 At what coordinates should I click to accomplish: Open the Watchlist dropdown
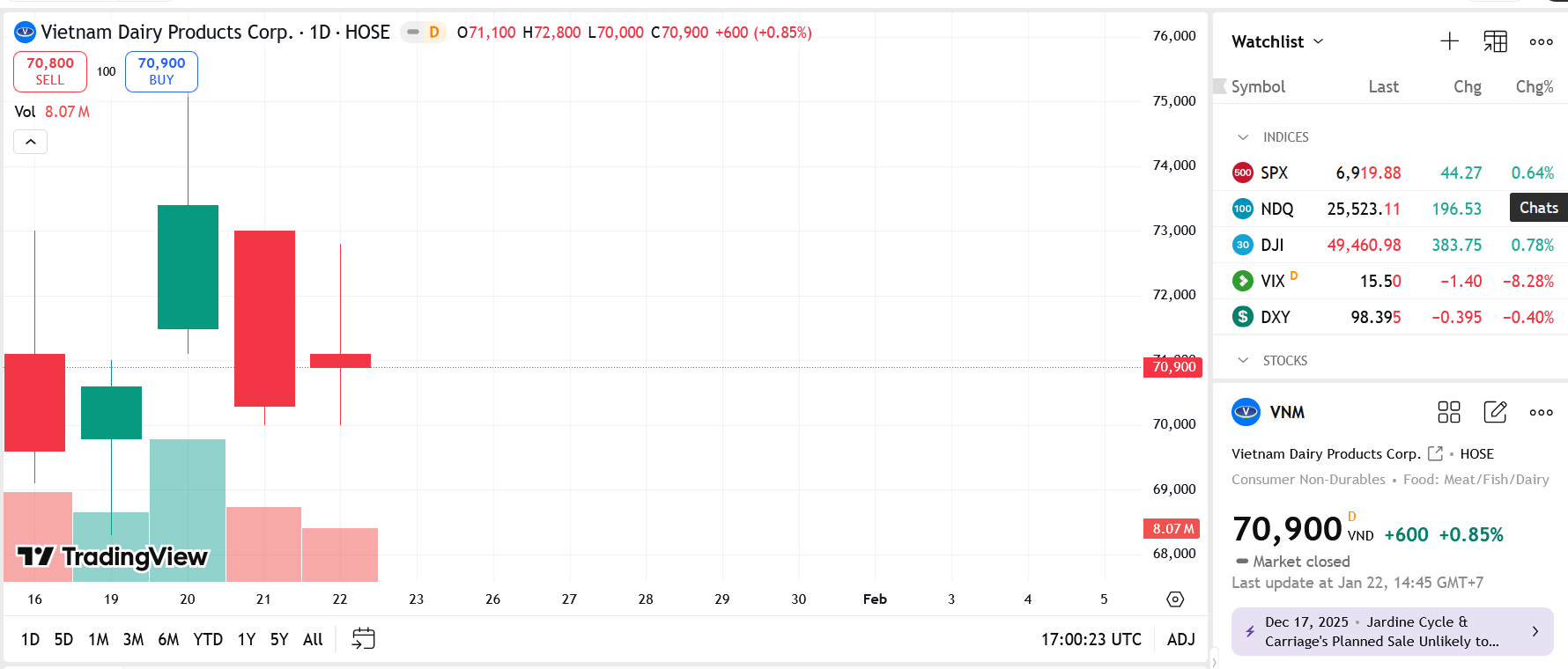tap(1277, 41)
